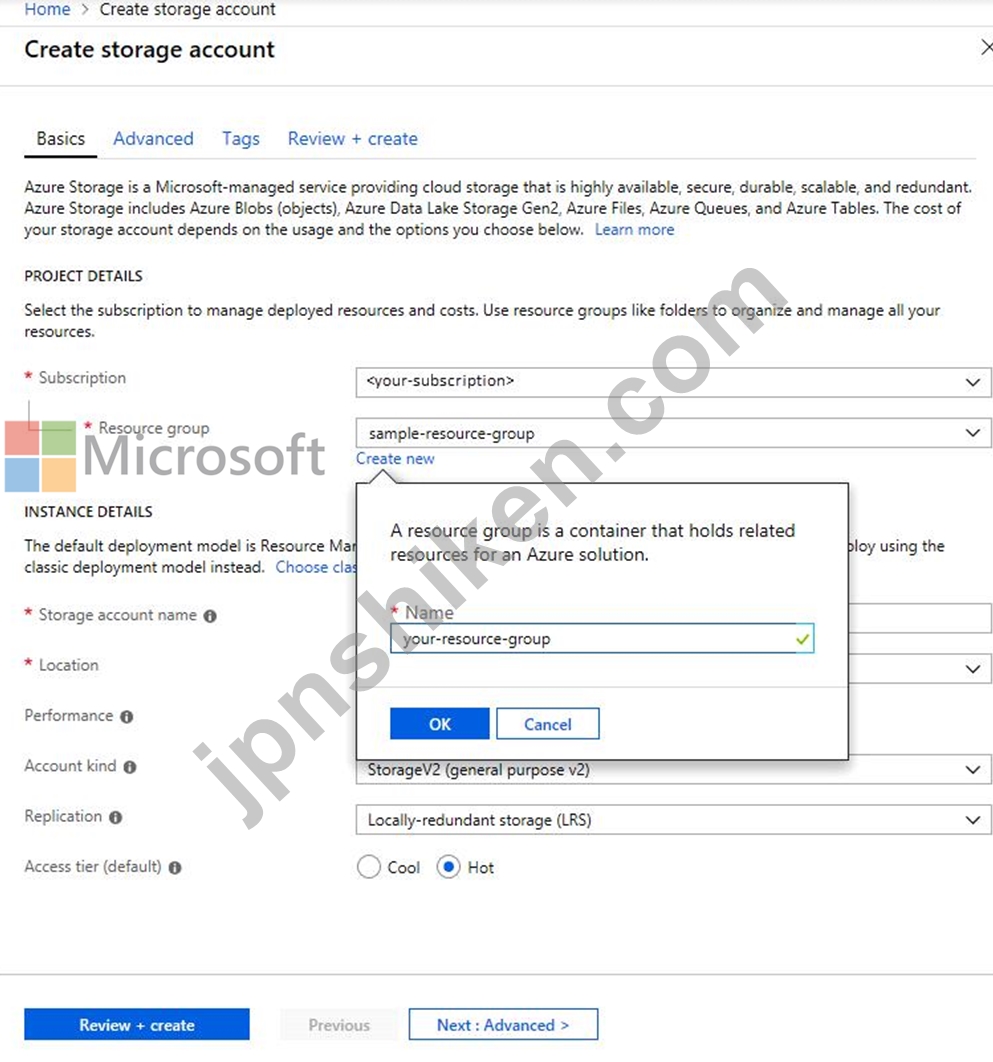Click info icon next to Replication
The height and width of the screenshot is (1062, 993).
(x=116, y=817)
